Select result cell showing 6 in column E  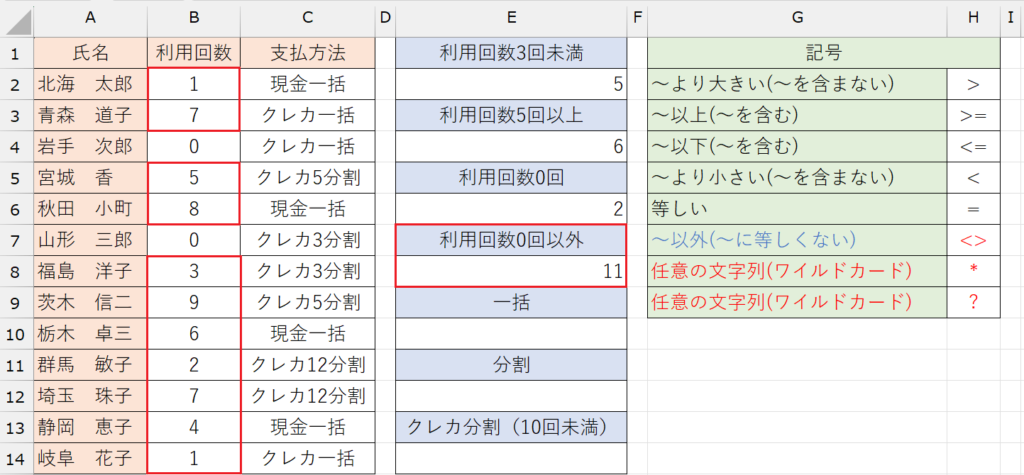[511, 146]
